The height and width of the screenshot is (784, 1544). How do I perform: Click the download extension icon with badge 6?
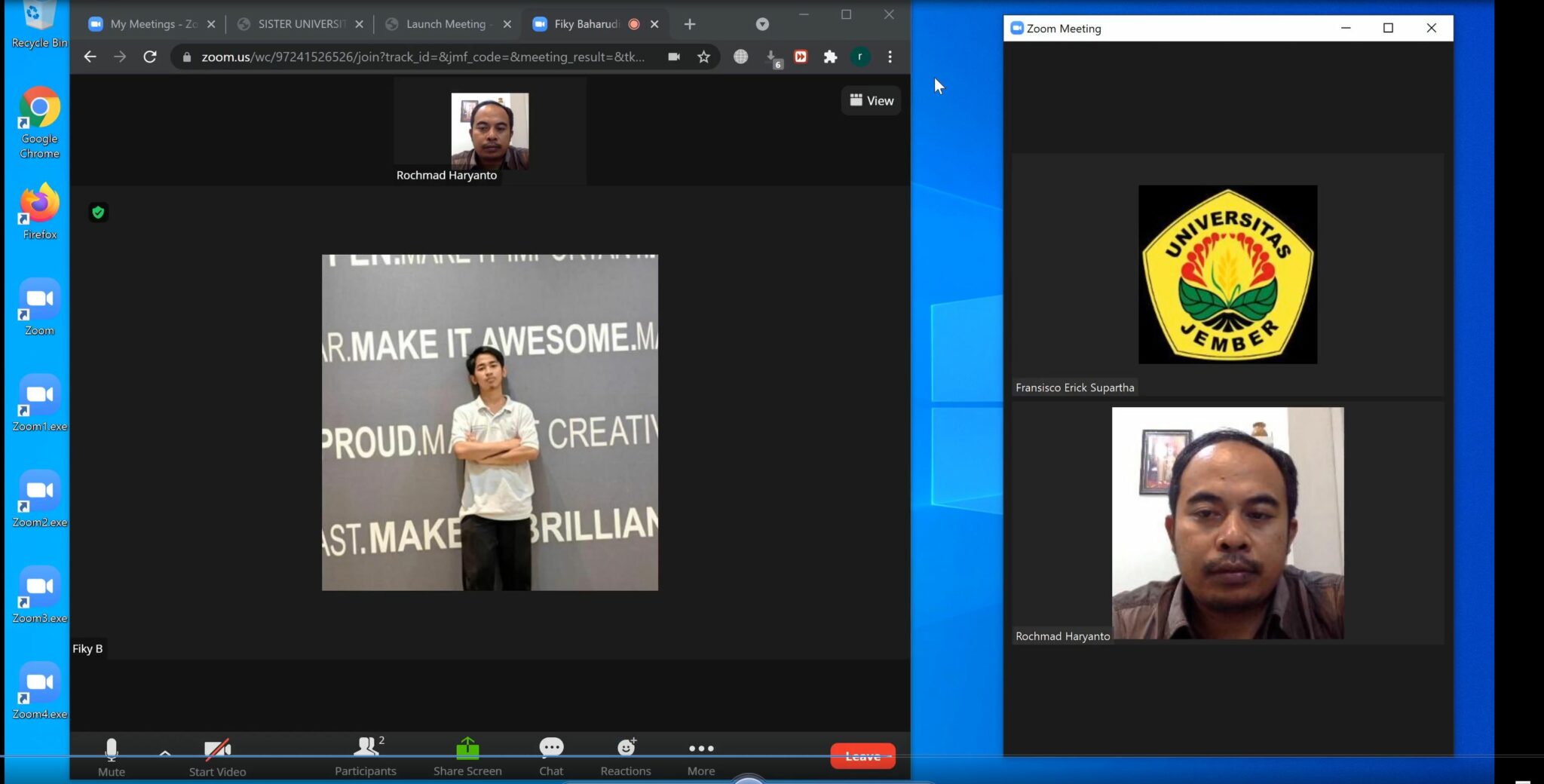(773, 57)
